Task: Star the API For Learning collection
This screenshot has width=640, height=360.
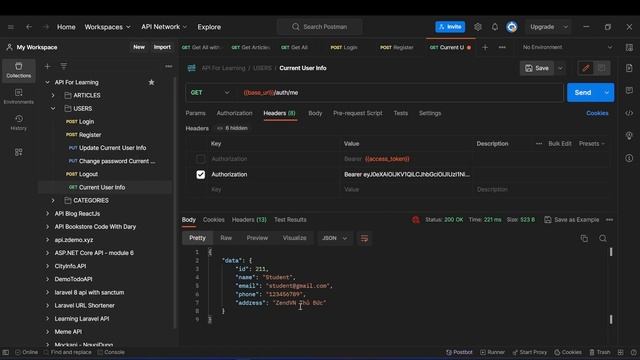Action: 151,82
